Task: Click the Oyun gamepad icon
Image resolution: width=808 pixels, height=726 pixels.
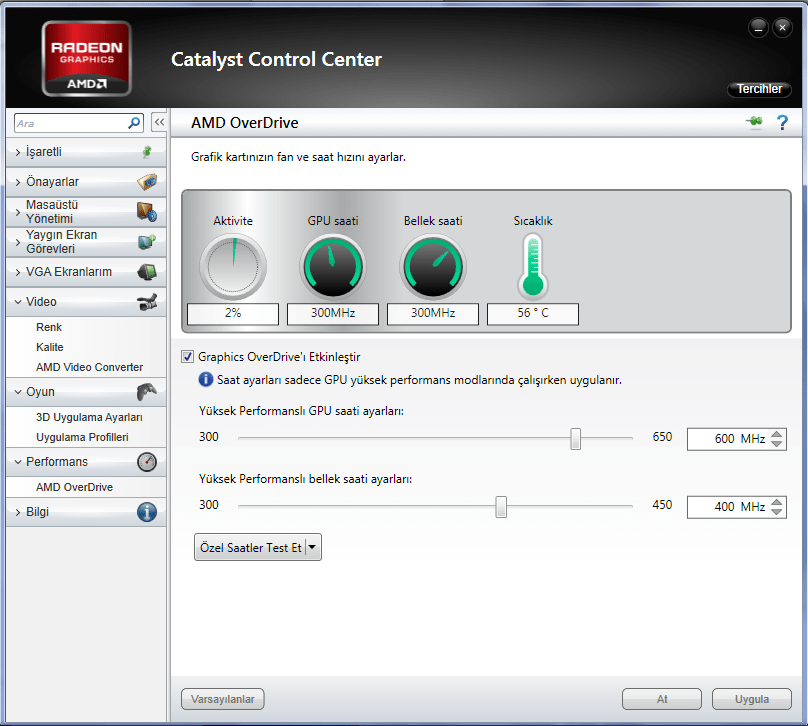Action: (147, 392)
